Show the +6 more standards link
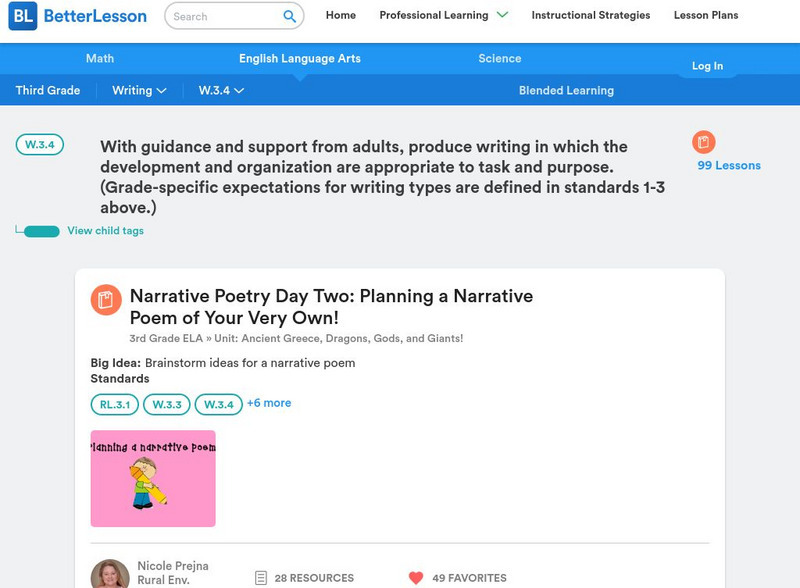This screenshot has height=588, width=800. coord(269,403)
